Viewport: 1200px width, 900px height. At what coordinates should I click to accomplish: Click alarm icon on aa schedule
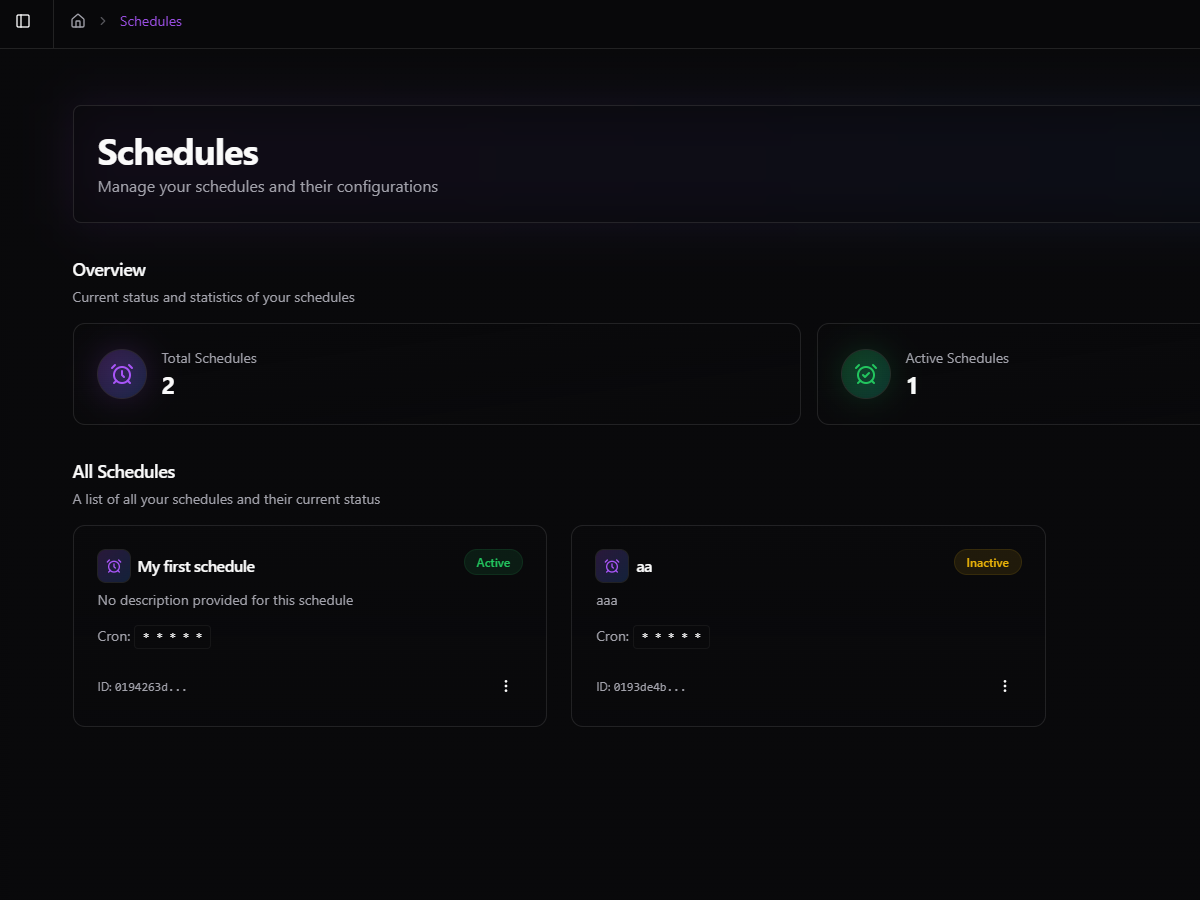click(612, 566)
